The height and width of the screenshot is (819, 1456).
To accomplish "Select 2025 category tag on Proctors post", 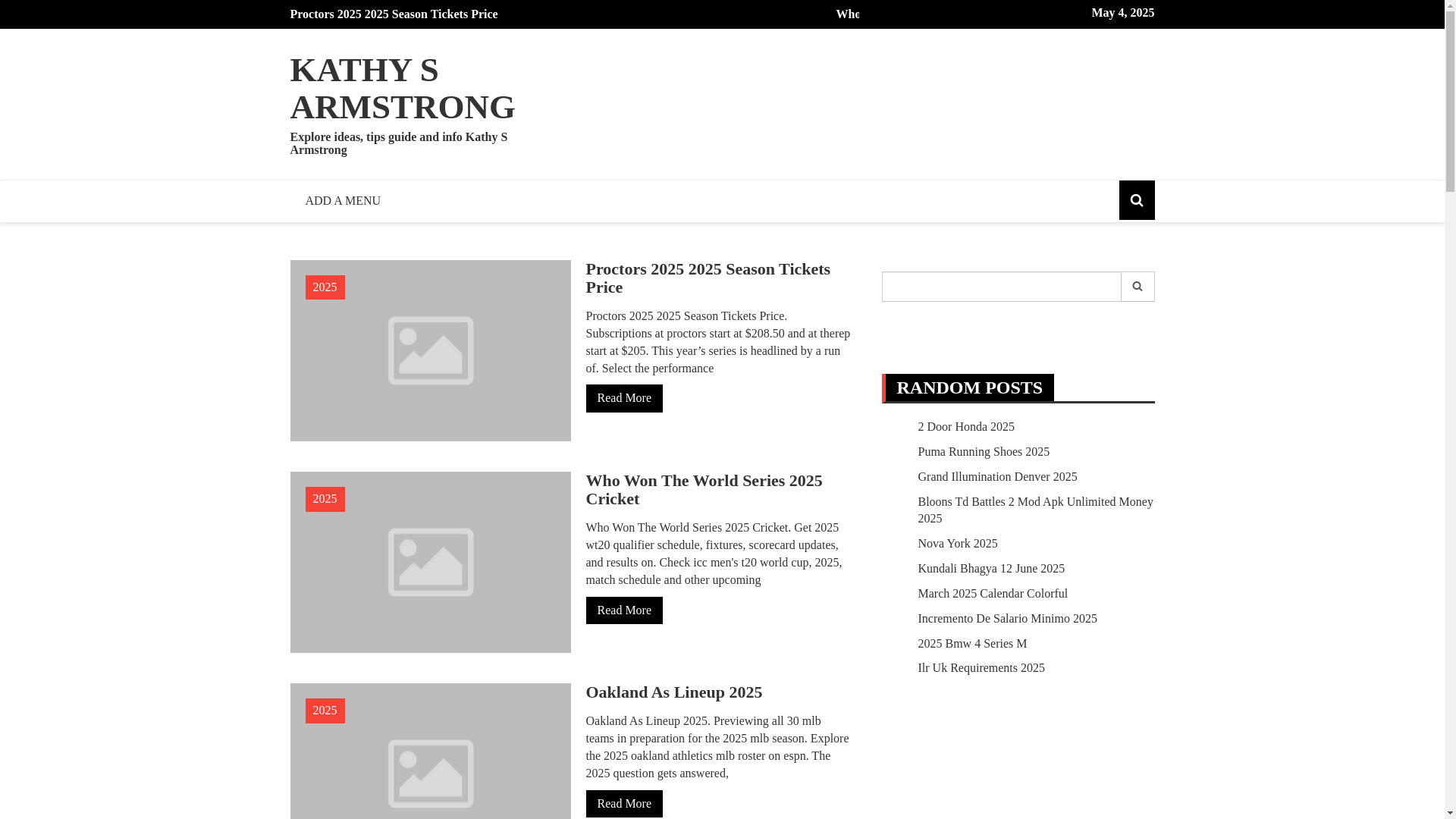I will (325, 287).
